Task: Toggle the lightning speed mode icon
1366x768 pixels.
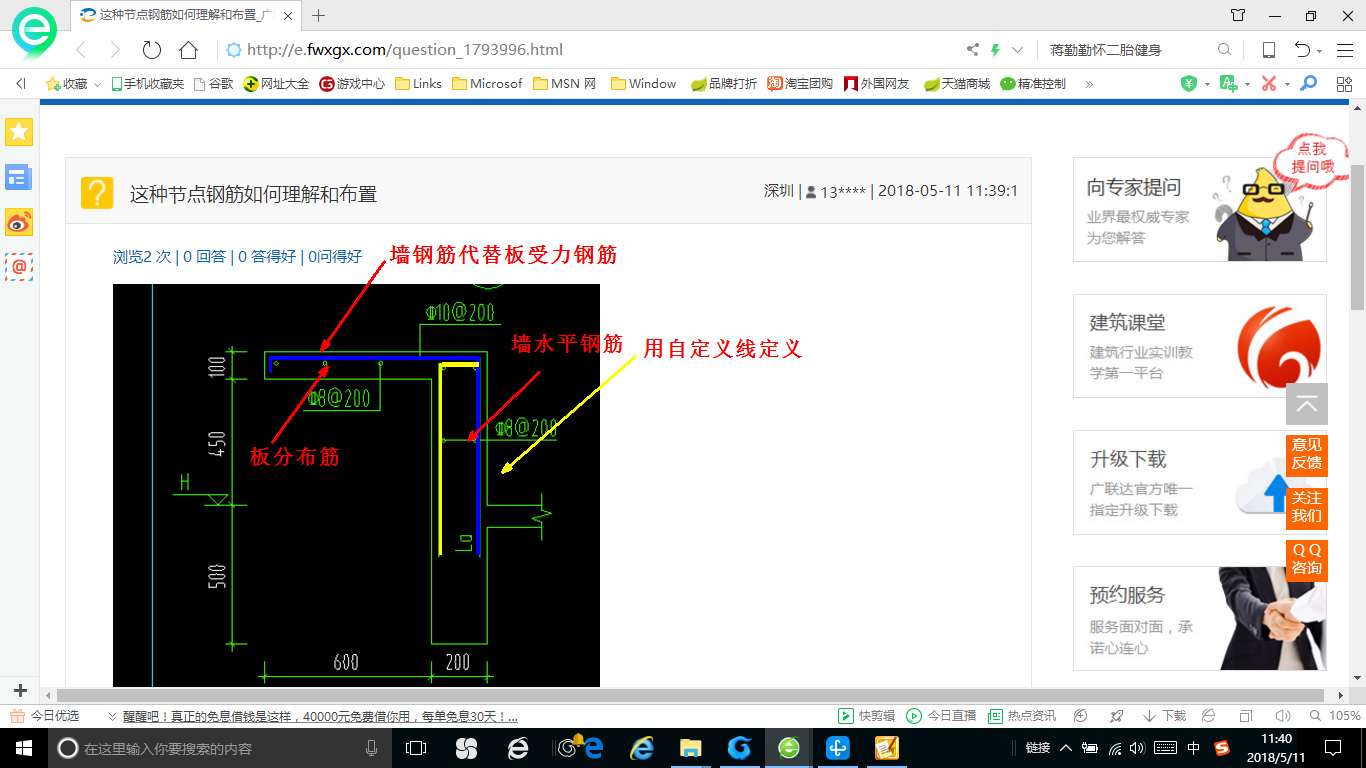Action: 995,50
